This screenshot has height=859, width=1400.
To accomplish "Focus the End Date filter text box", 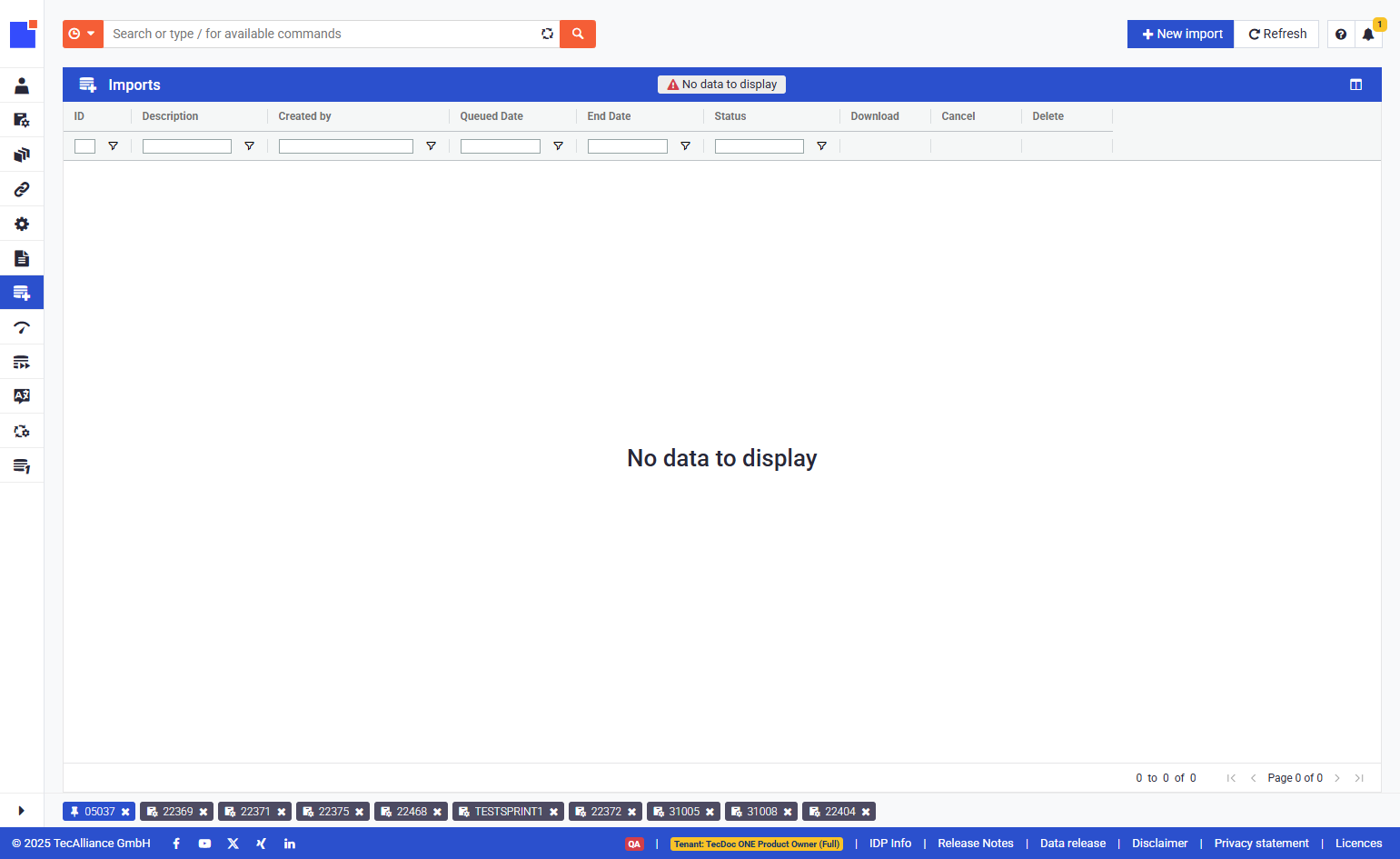I will tap(628, 146).
